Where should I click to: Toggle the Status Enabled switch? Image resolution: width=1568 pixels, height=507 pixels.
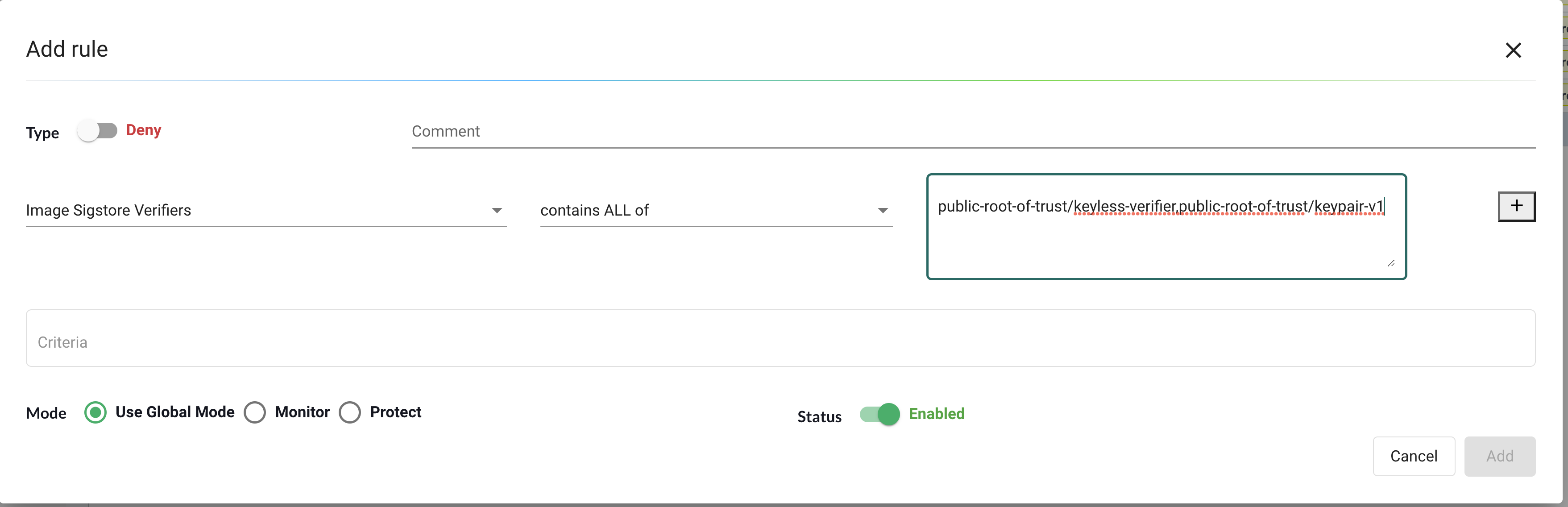(879, 415)
